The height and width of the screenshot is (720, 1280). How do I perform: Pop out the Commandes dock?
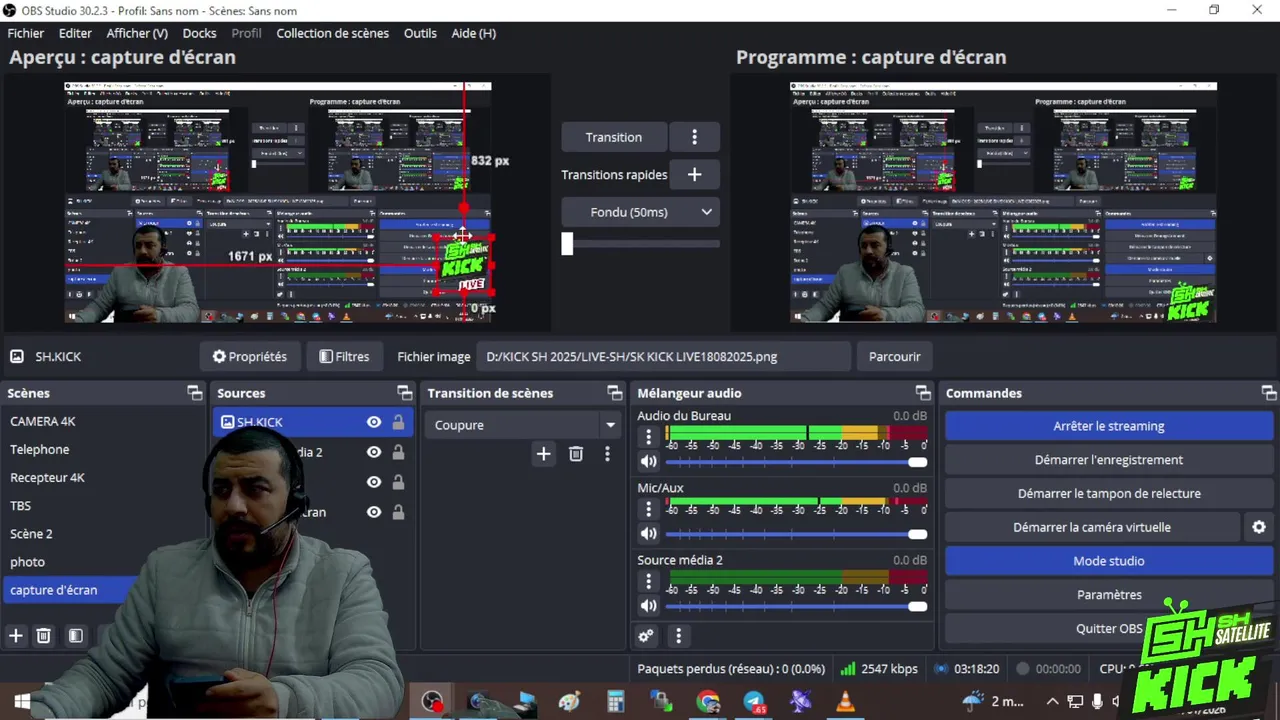coord(1269,393)
